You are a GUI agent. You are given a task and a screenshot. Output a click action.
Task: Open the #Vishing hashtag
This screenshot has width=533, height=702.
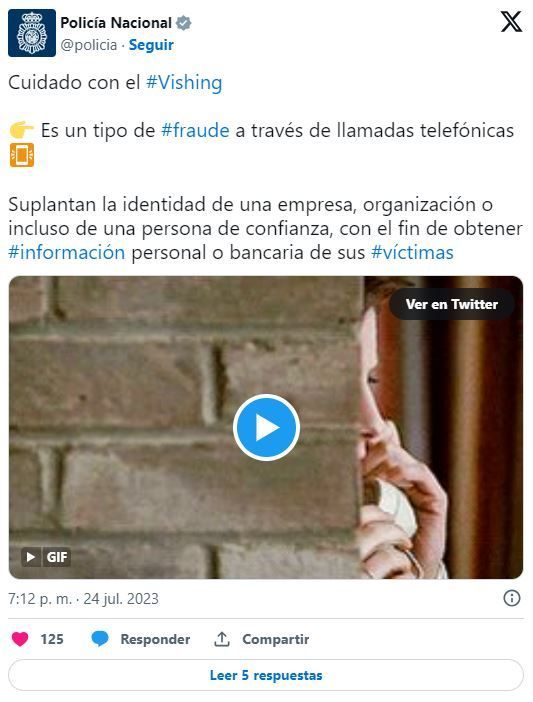[184, 83]
